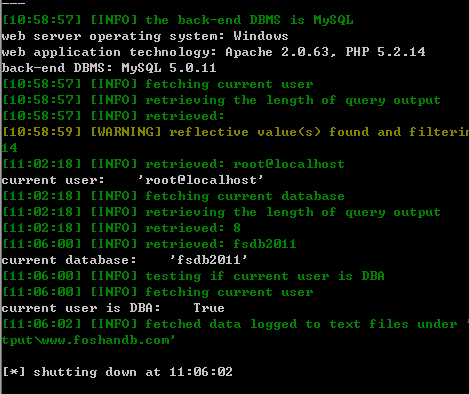Click the 'fetching current database' log line
This screenshot has height=394, width=469.
(x=173, y=196)
